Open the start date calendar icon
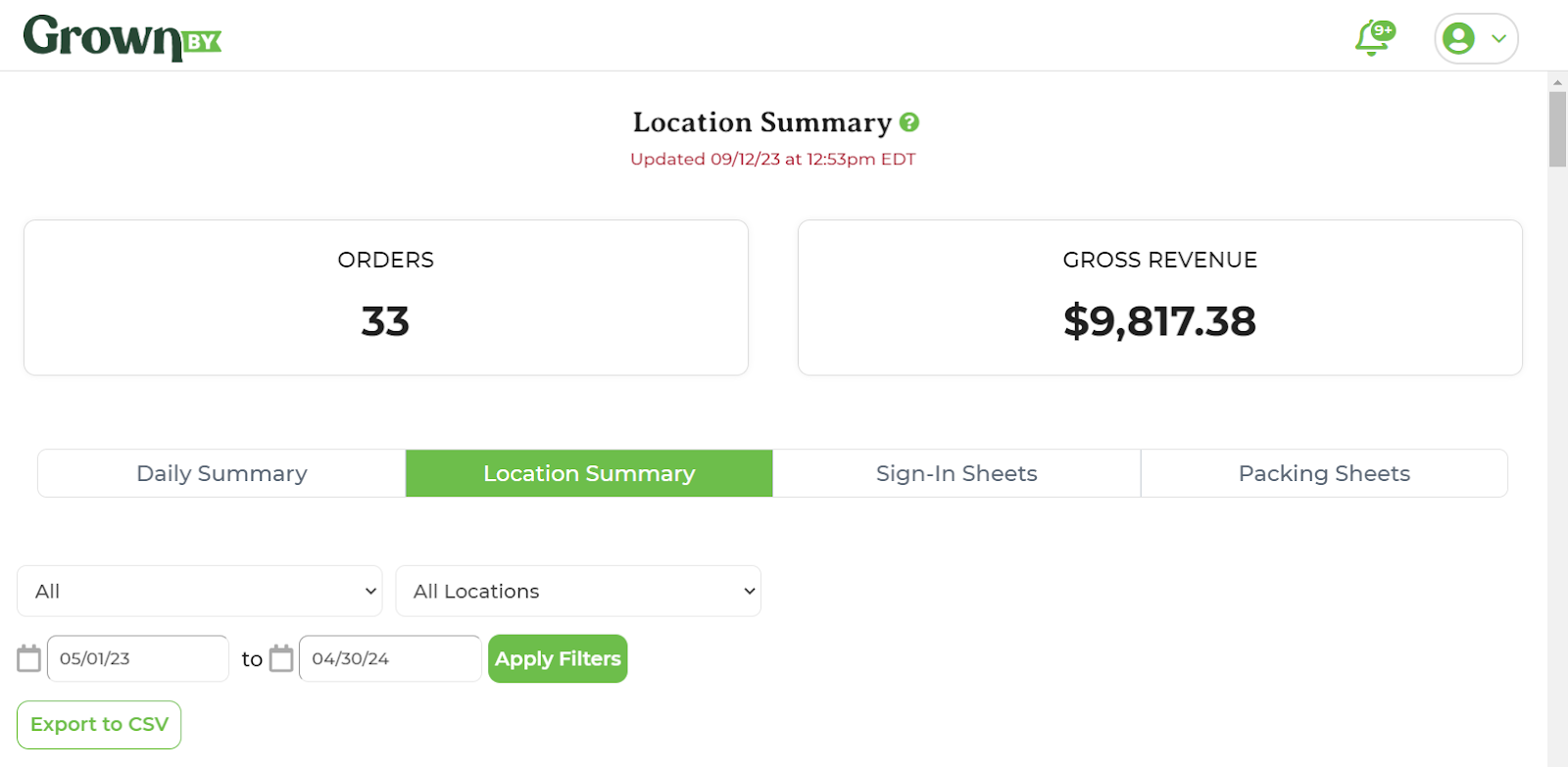Screen dimensions: 1568x767 point(29,658)
